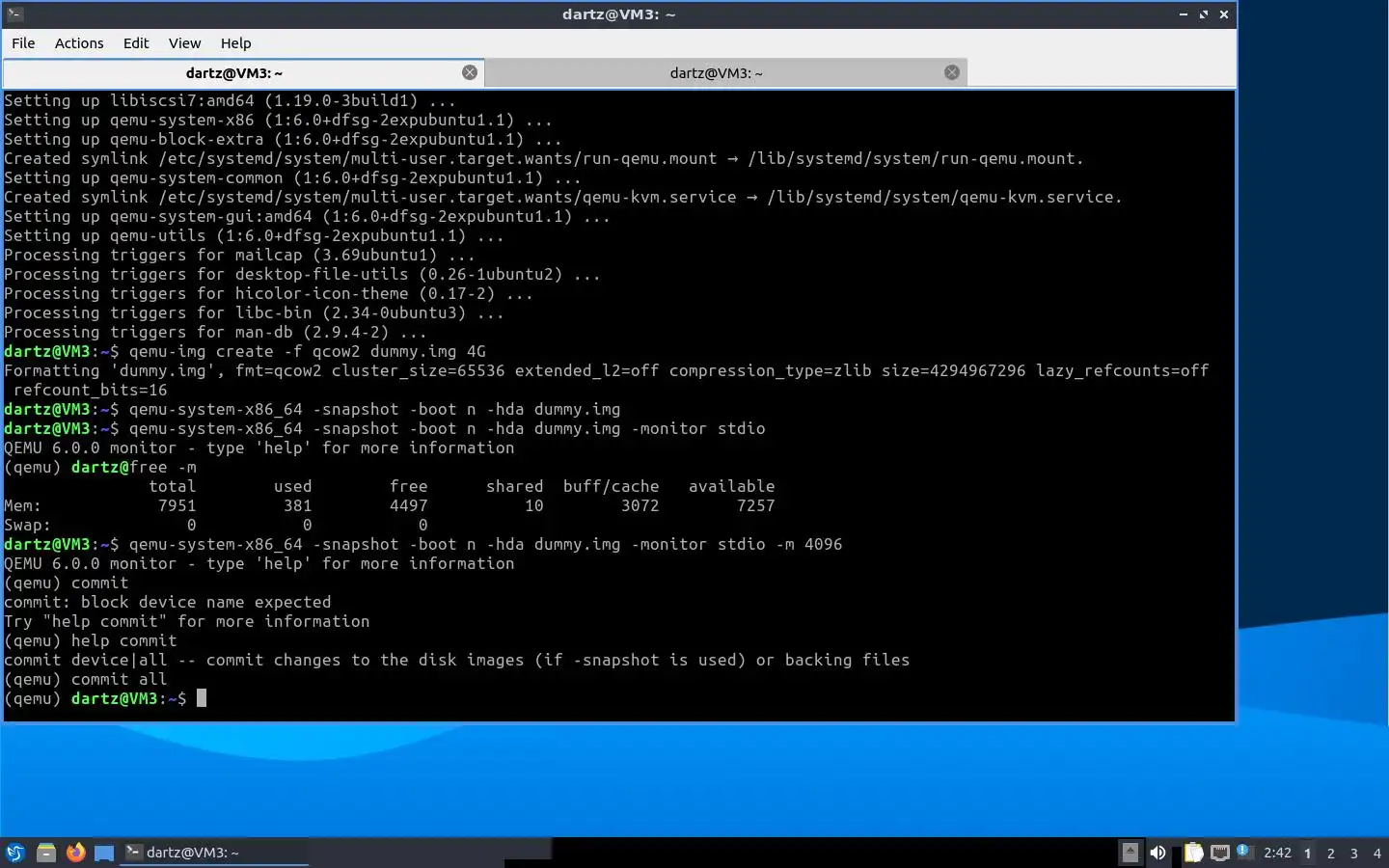The height and width of the screenshot is (868, 1389).
Task: Click the 'qemu-img create -f qcow2 dummy.img 4G' command
Action: (308, 351)
